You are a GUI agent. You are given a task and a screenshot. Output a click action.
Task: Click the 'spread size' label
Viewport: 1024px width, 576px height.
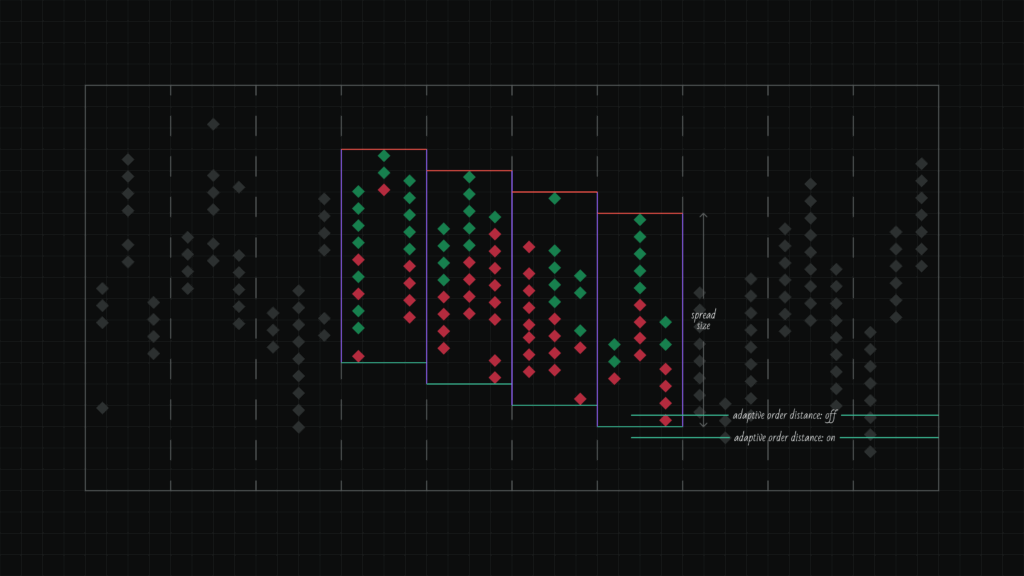703,320
